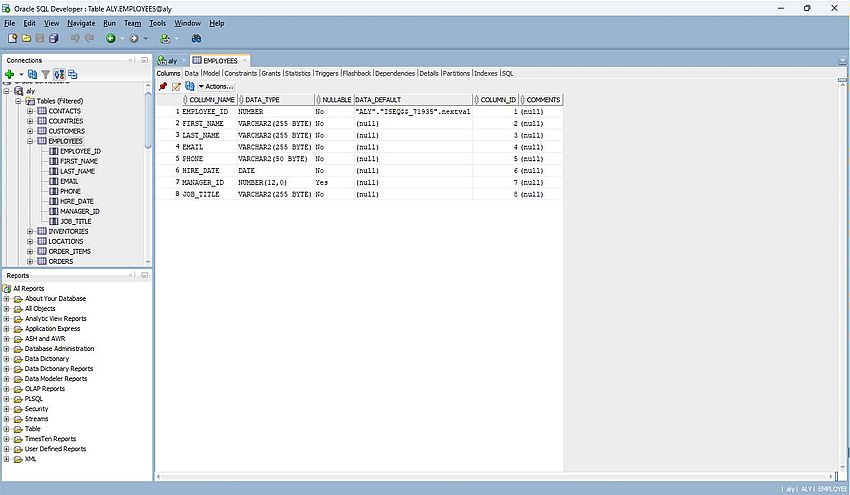Switch to the Data tab
Viewport: 850px width, 495px height.
pos(192,73)
